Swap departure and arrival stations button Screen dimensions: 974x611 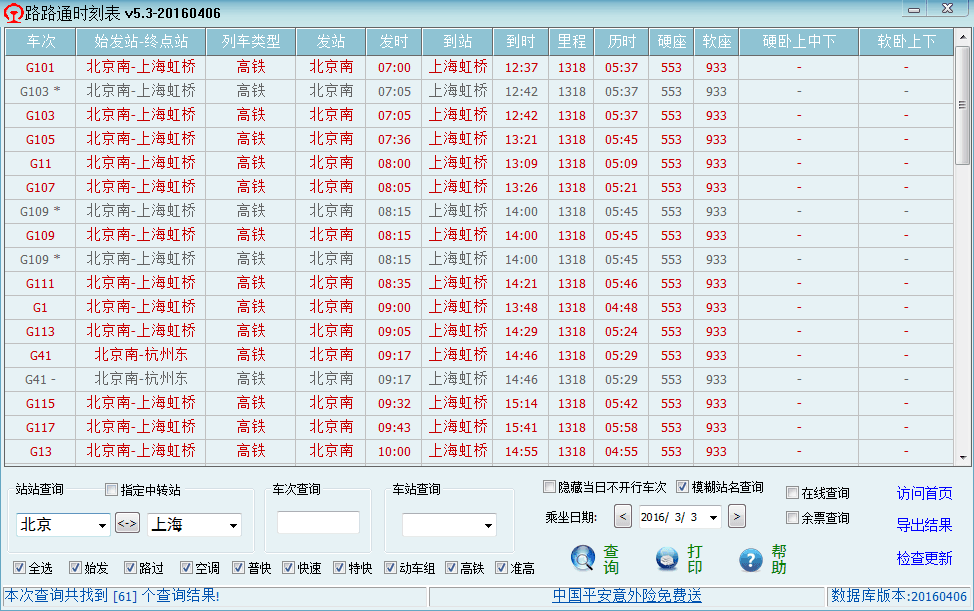point(128,524)
